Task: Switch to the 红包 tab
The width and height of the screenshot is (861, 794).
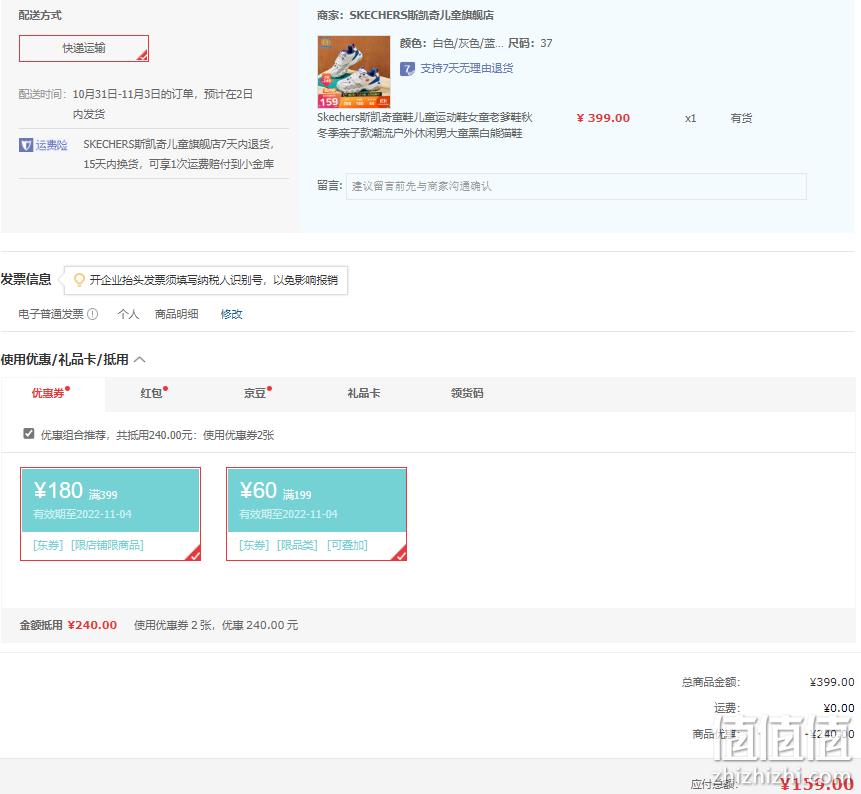Action: pos(154,393)
